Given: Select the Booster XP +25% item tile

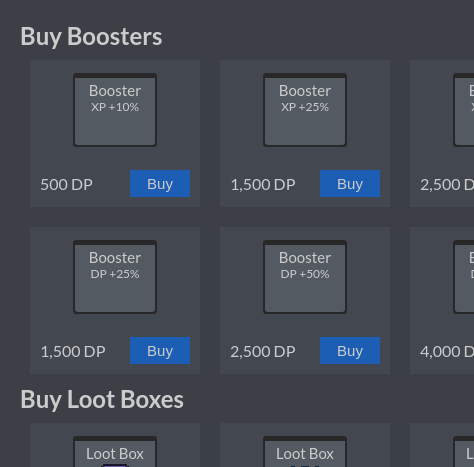Looking at the screenshot, I should tap(305, 110).
